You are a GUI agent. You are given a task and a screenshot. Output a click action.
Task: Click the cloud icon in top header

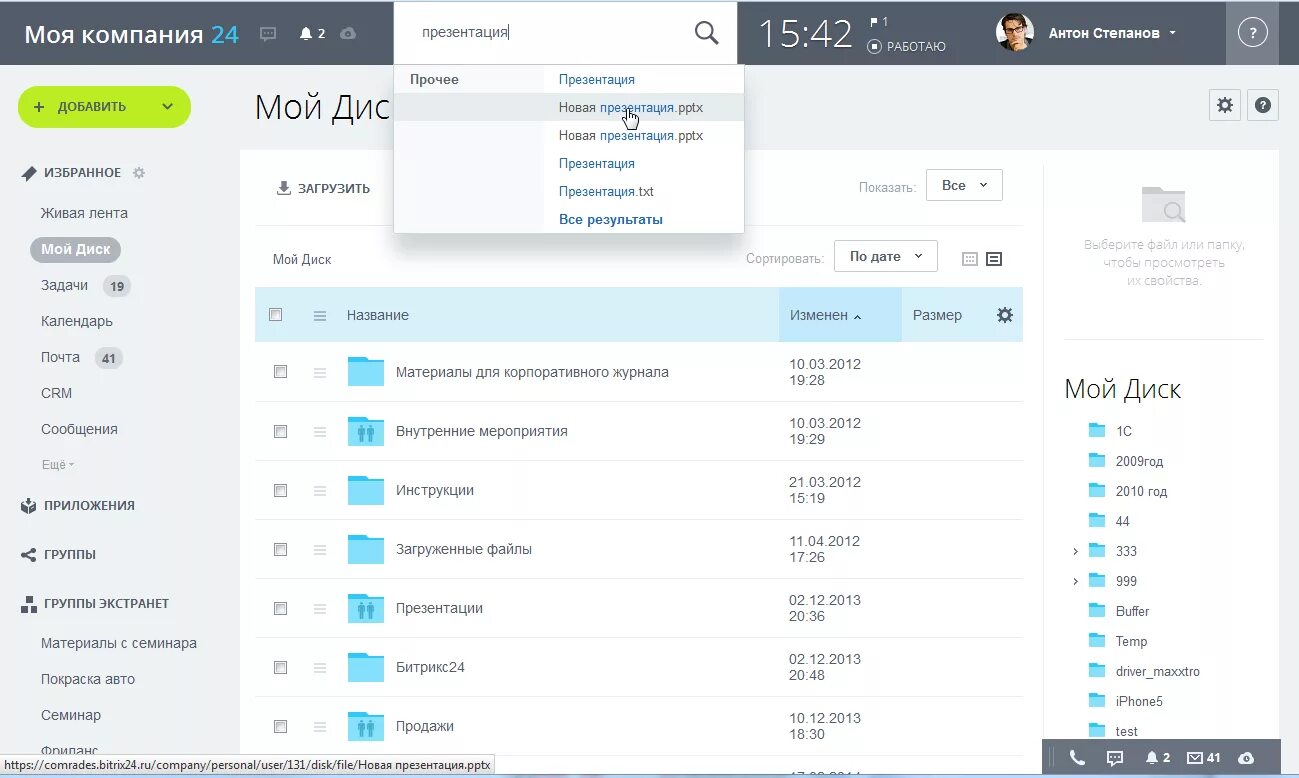point(348,33)
